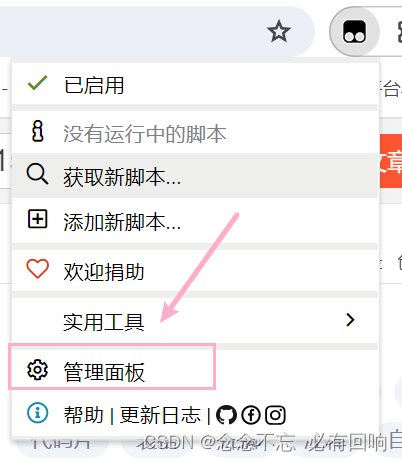Bookmark page with star icon
The image size is (402, 461).
279,31
